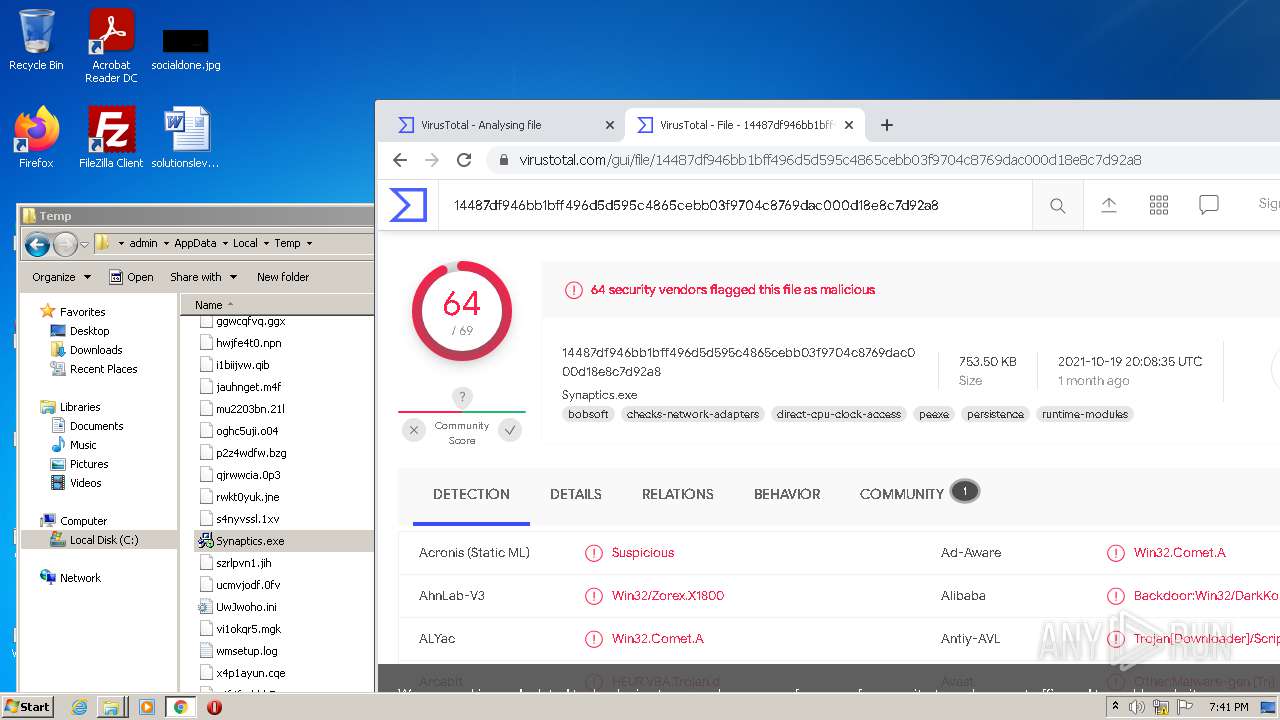Image resolution: width=1280 pixels, height=720 pixels.
Task: Expand the Temp breadcrumb arrow
Action: [309, 243]
